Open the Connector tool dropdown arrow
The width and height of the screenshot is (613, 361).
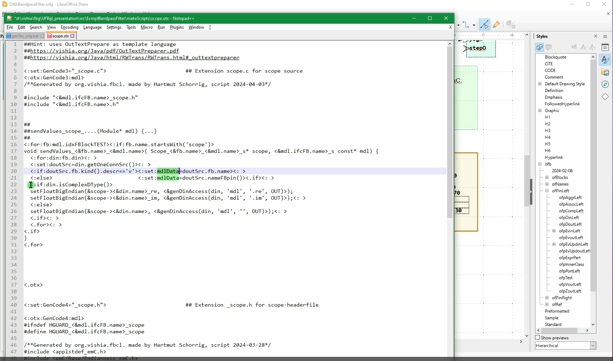click(x=474, y=25)
